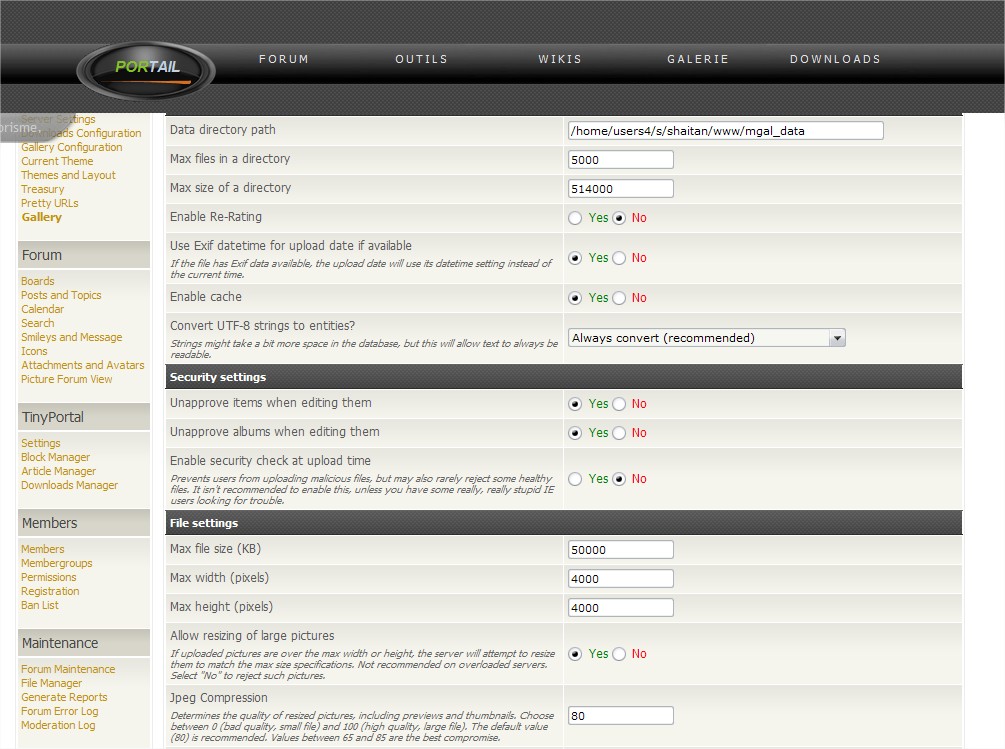The image size is (1005, 749).
Task: Open Forum Error Log link
Action: point(59,711)
